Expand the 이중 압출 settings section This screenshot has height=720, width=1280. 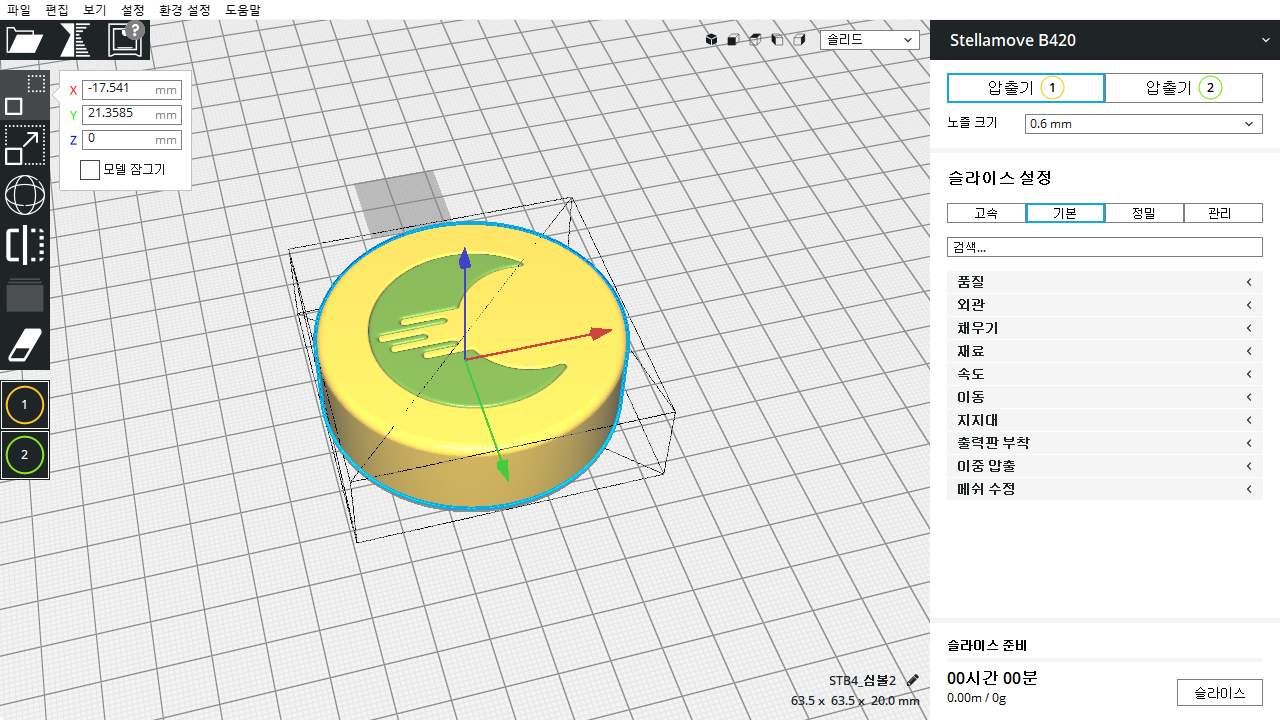pos(1105,466)
